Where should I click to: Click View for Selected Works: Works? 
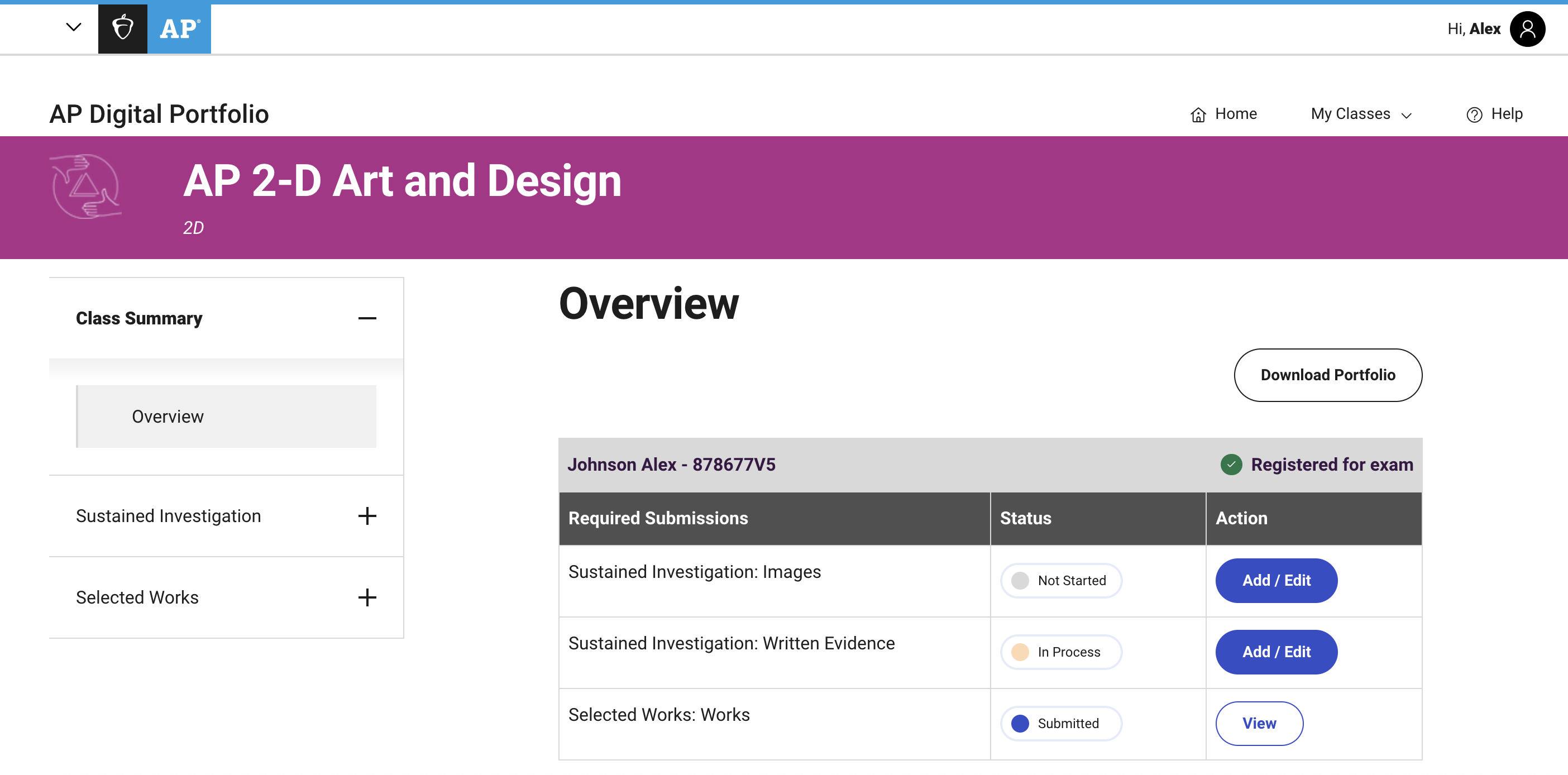click(x=1259, y=723)
